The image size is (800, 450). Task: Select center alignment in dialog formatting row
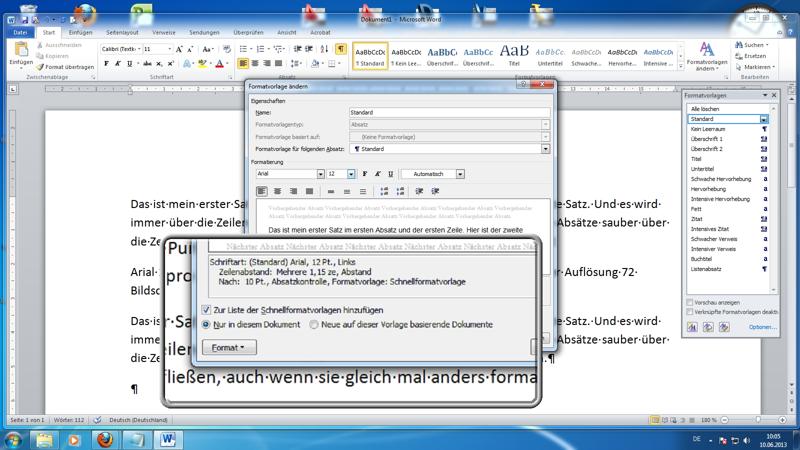[x=278, y=191]
